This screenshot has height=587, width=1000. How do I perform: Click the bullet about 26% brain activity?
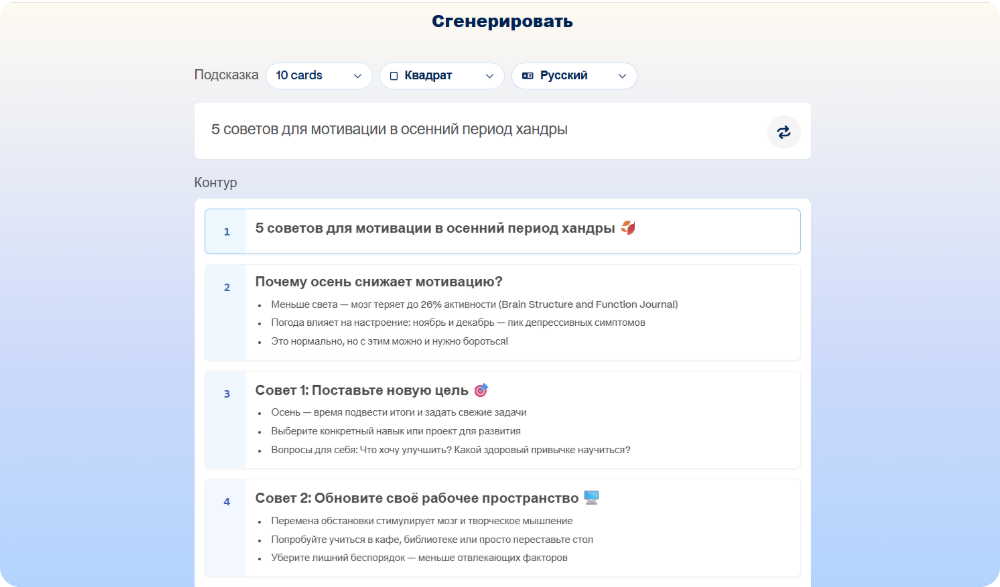pos(474,304)
